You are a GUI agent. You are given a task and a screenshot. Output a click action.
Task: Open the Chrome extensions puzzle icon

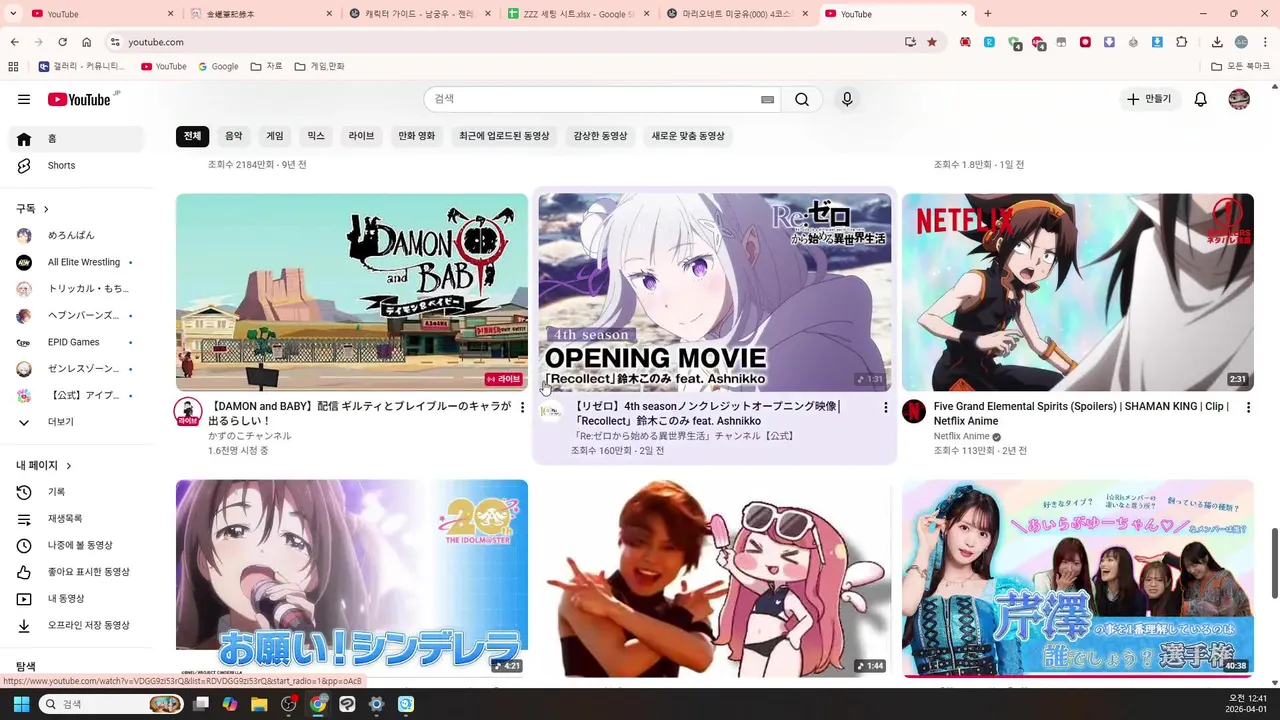[1181, 42]
